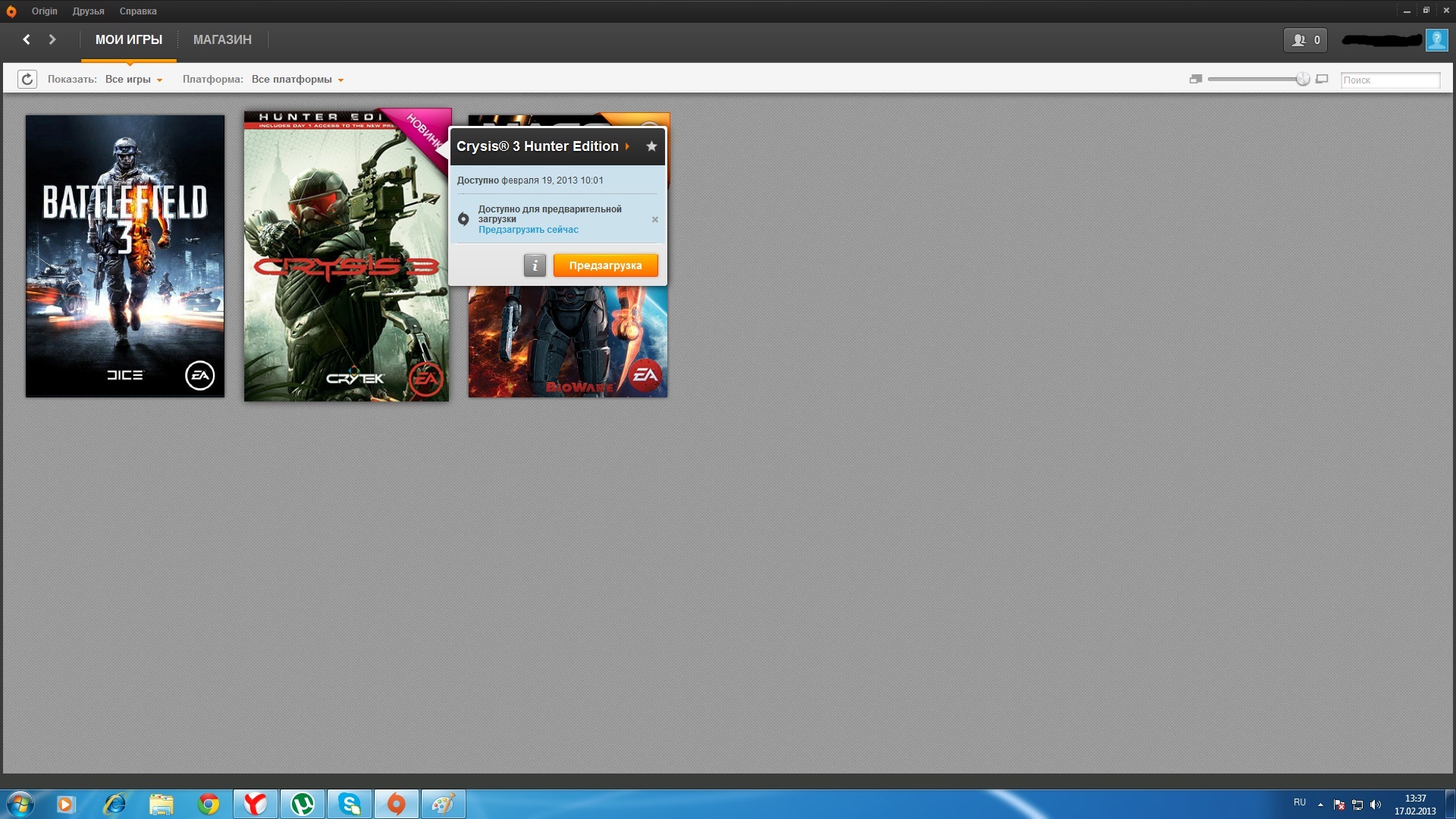Open Windows Explorer folder icon

162,804
